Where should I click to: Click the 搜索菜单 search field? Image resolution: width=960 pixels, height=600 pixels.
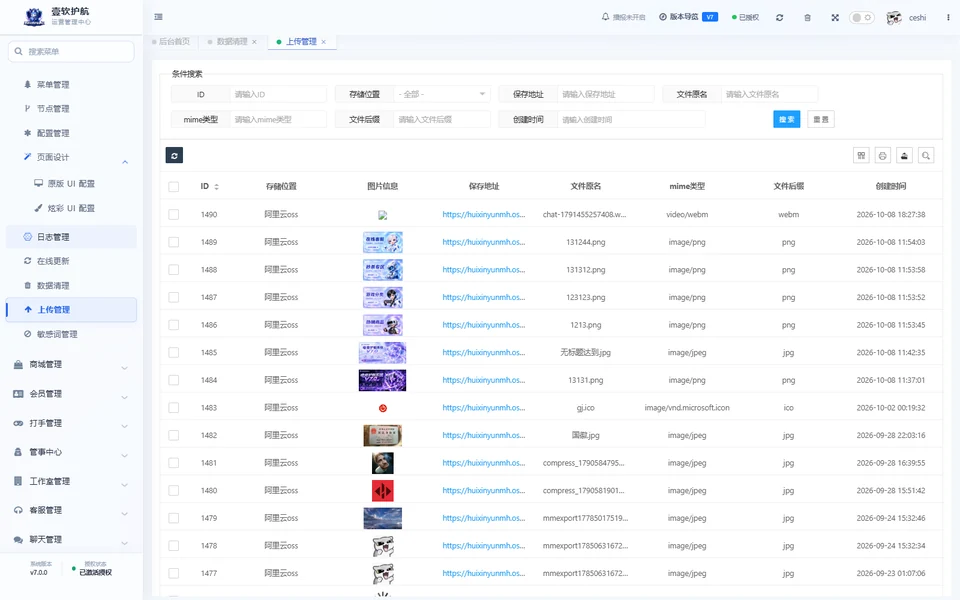point(71,51)
